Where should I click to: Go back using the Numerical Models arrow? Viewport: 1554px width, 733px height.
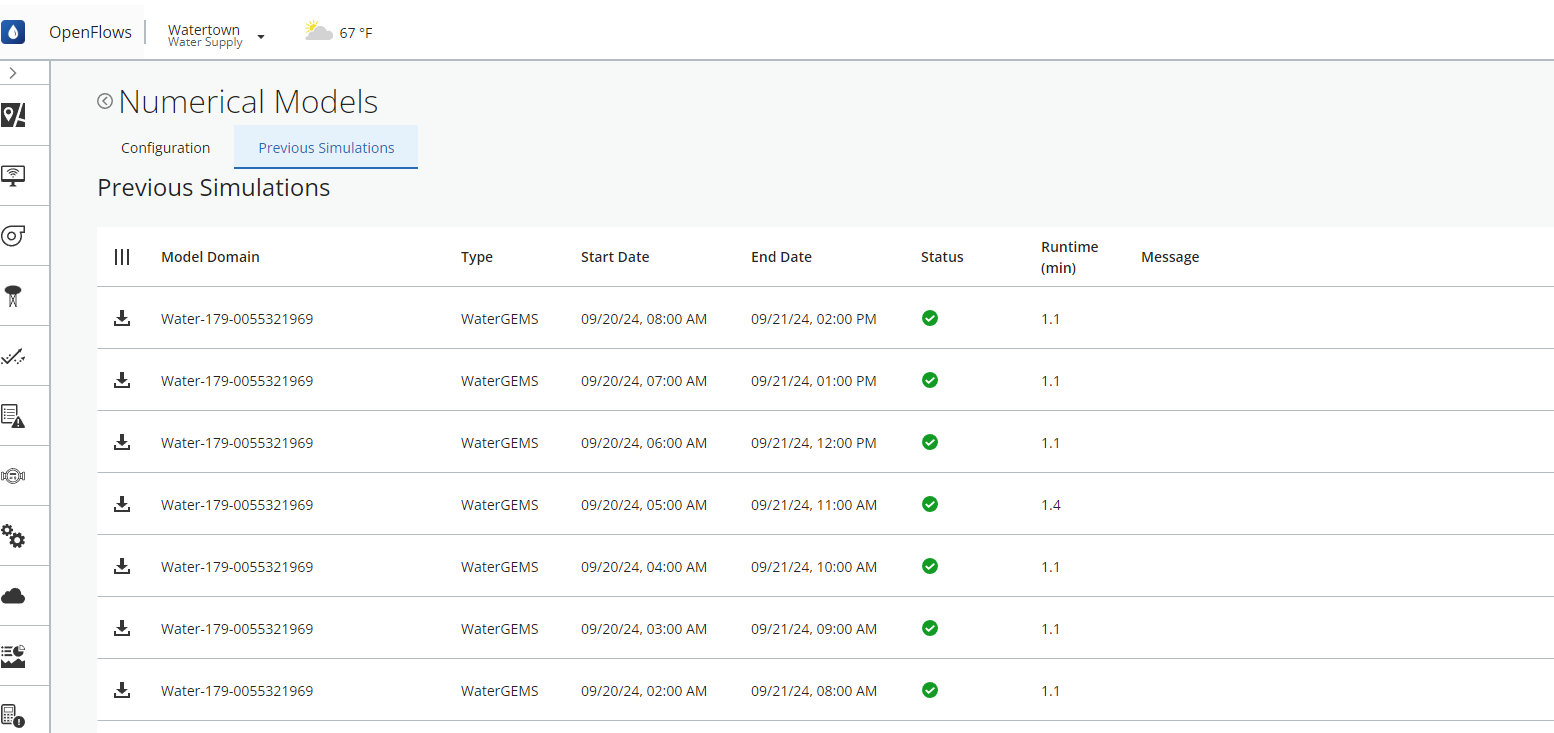[x=105, y=101]
